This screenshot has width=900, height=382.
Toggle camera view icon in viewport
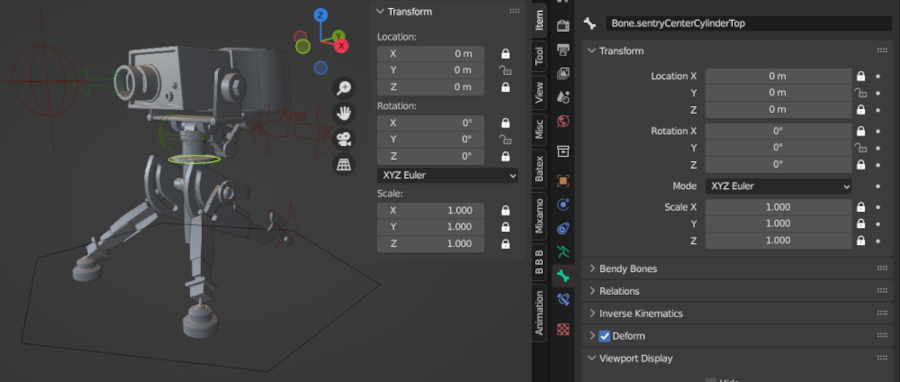344,139
